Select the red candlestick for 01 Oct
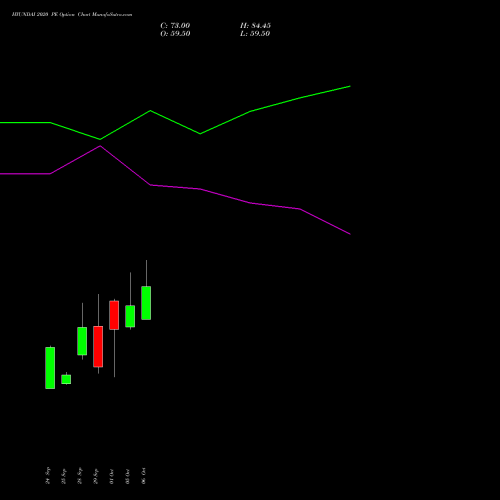 pyautogui.click(x=114, y=315)
